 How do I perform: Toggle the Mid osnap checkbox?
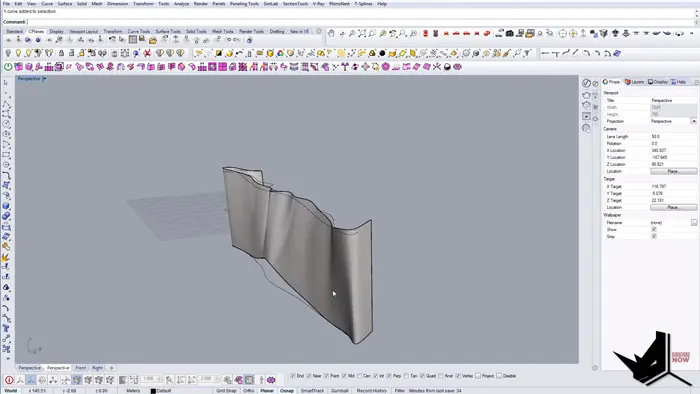pyautogui.click(x=344, y=376)
